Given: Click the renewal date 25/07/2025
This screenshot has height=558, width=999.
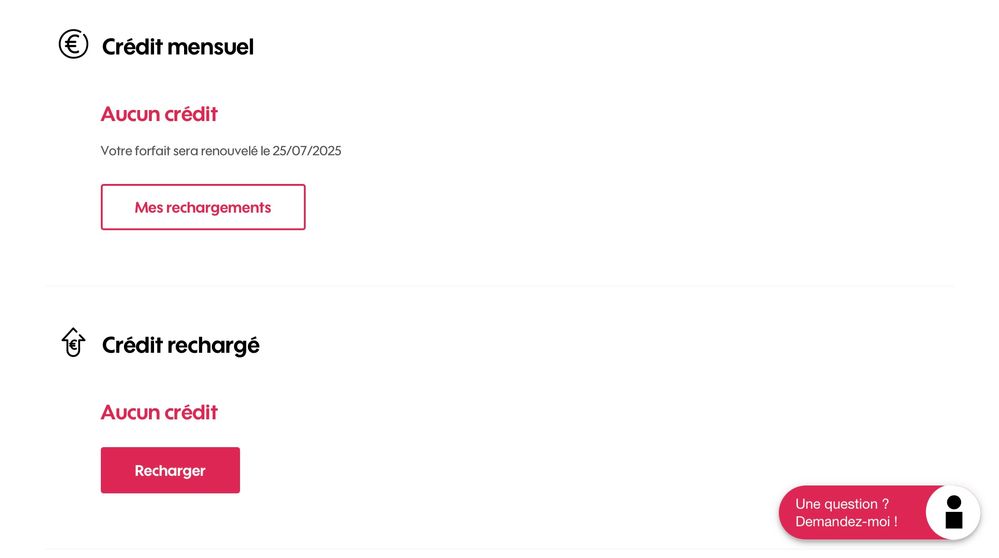Looking at the screenshot, I should click(x=307, y=151).
